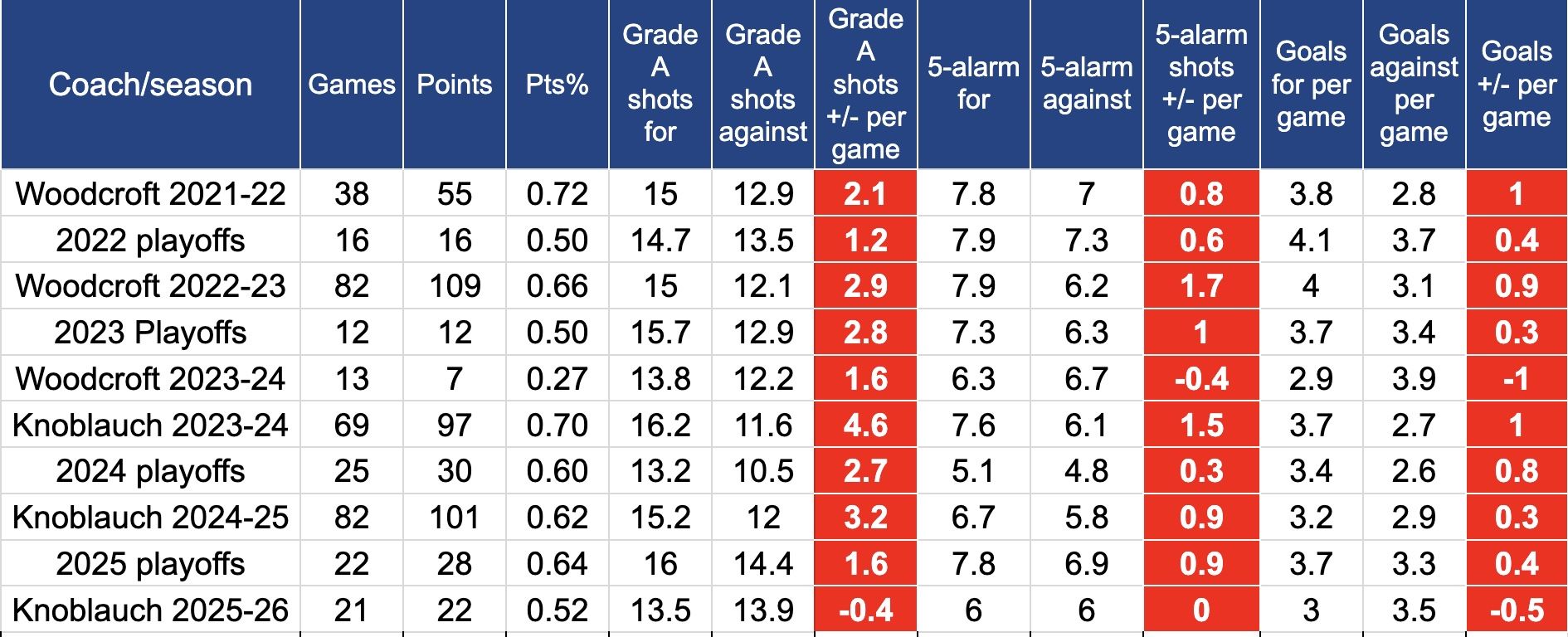Image resolution: width=1568 pixels, height=637 pixels.
Task: Click the Woodcroft 2021-22 row label
Action: tap(150, 194)
